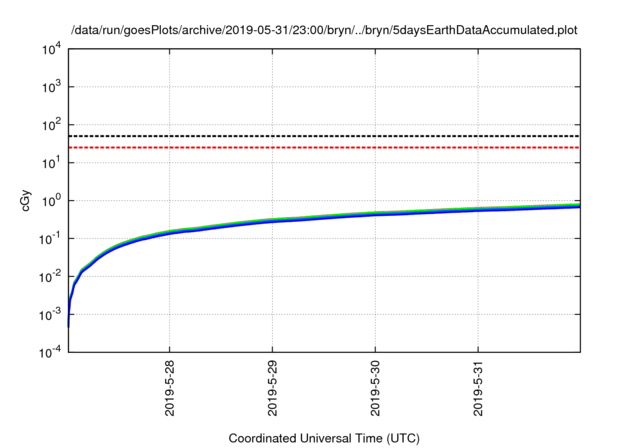The width and height of the screenshot is (640, 448).
Task: Click the 10^-2 y-axis tick label
Action: pos(50,277)
